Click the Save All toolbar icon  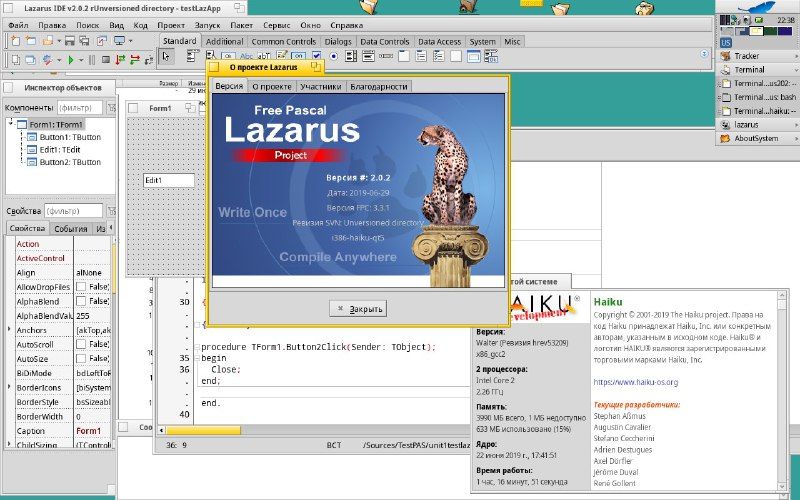click(x=85, y=41)
